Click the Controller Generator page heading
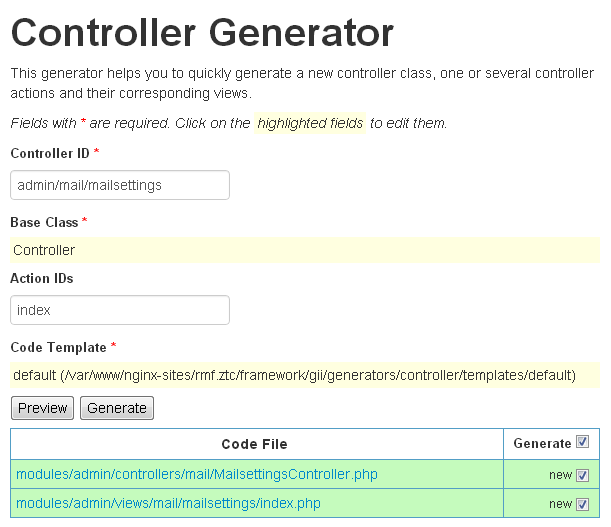The image size is (611, 527). coord(202,34)
